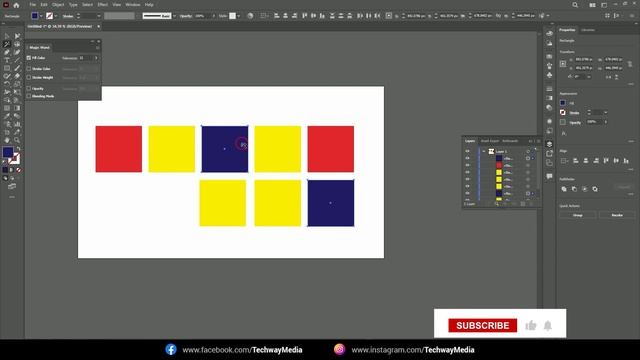Image resolution: width=640 pixels, height=360 pixels.
Task: Select the Rectangle tool in toolbar
Action: [x=7, y=68]
